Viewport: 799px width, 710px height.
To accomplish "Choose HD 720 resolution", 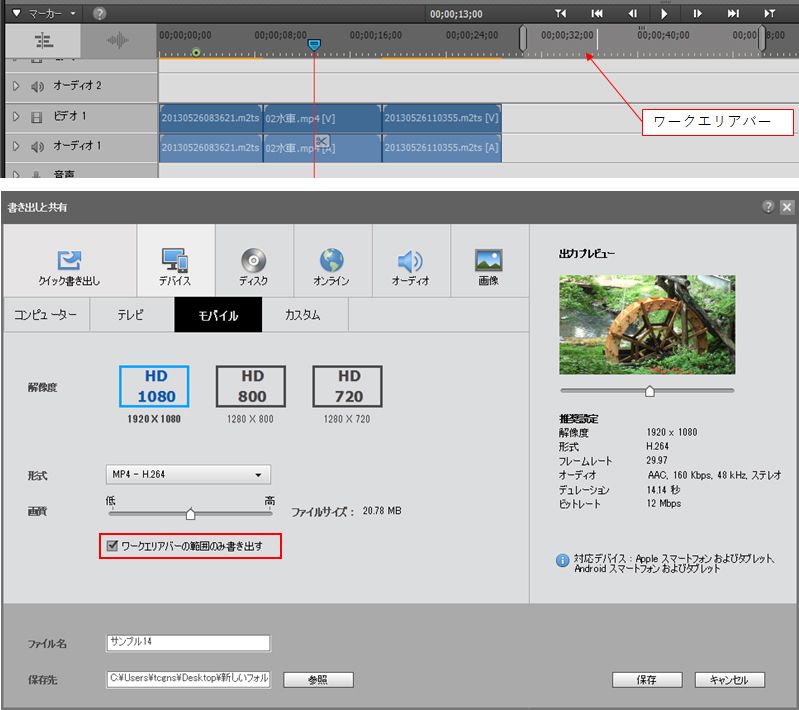I will point(347,386).
